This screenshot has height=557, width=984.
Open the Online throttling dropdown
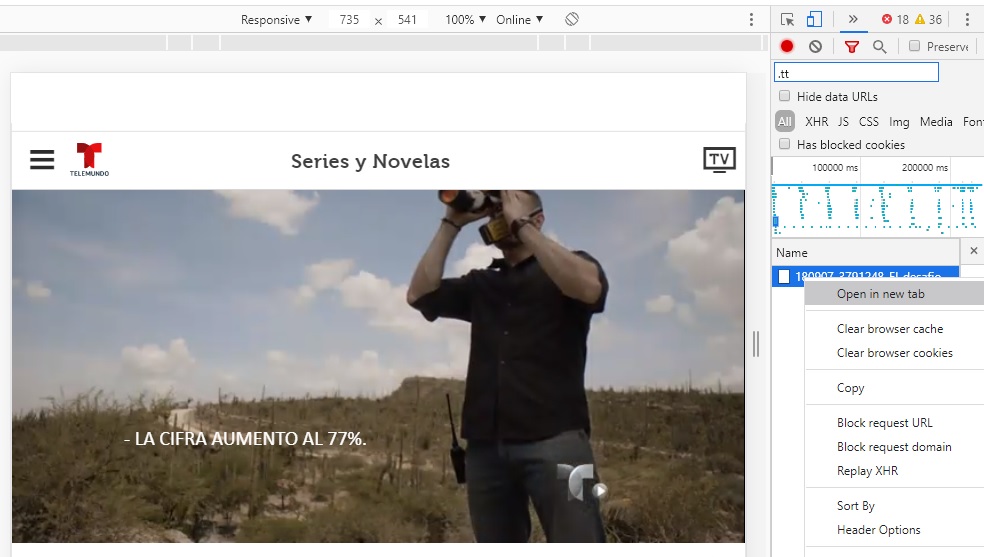pyautogui.click(x=520, y=19)
